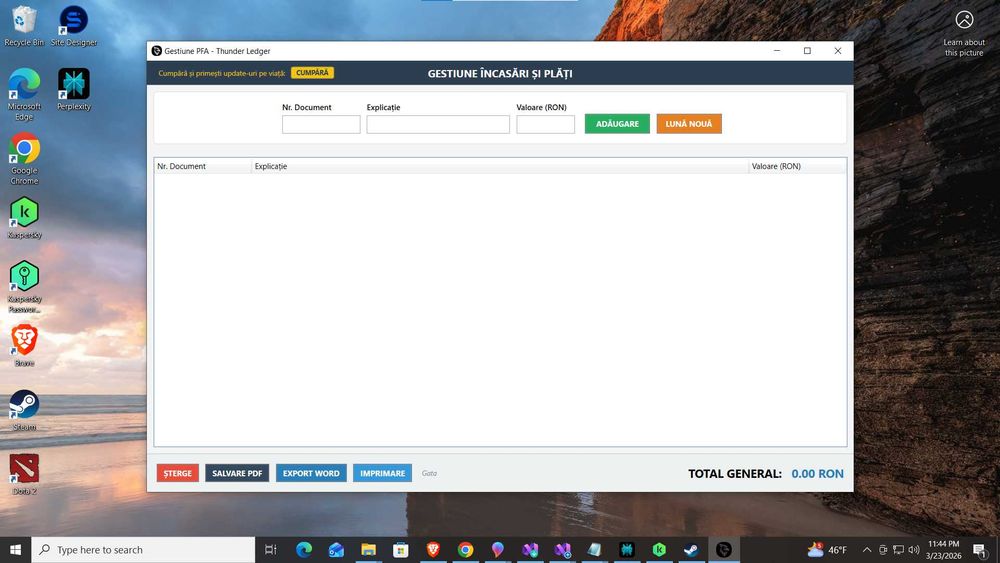The width and height of the screenshot is (1000, 563).
Task: Open Chrome from the taskbar
Action: pos(465,550)
